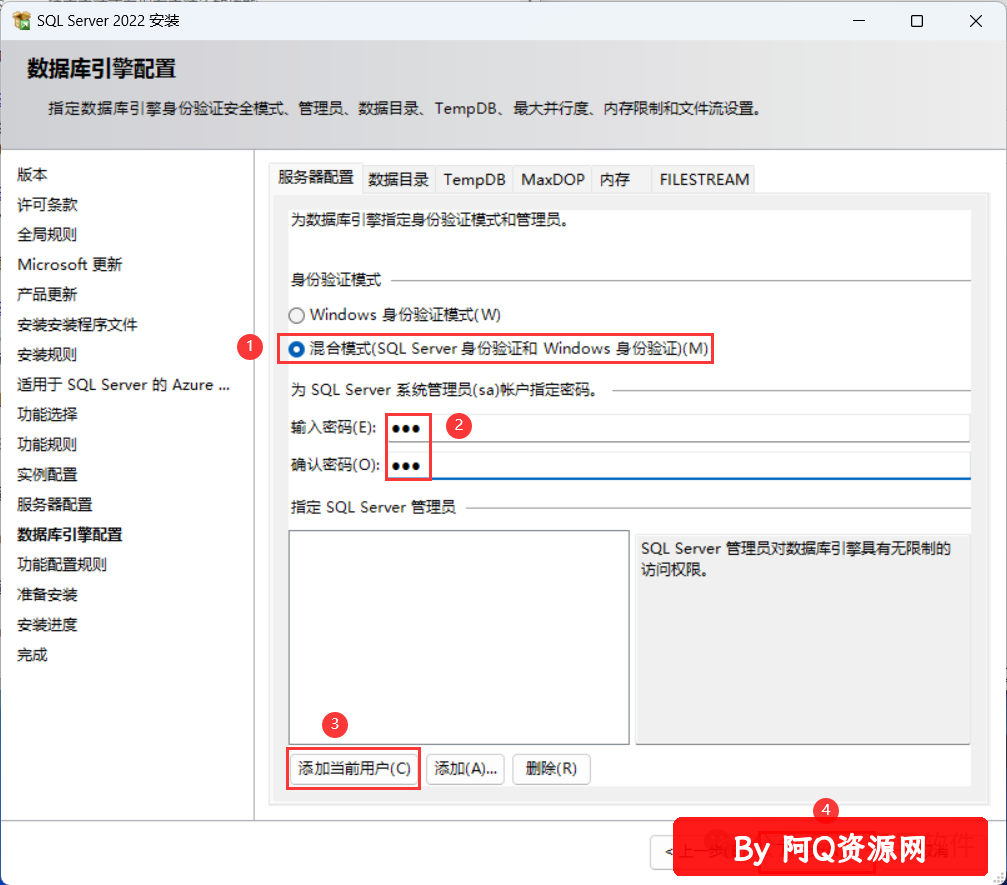Select the 安装安装程序文件 step
The height and width of the screenshot is (885, 1007).
click(77, 325)
